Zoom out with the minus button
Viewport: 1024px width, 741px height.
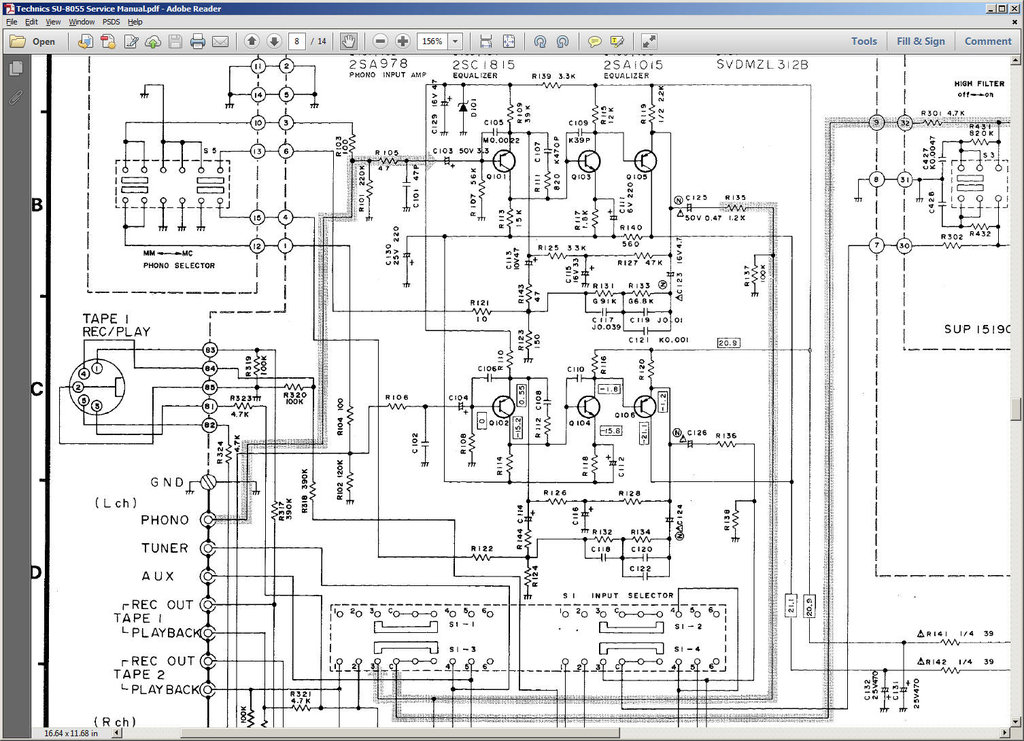point(380,41)
